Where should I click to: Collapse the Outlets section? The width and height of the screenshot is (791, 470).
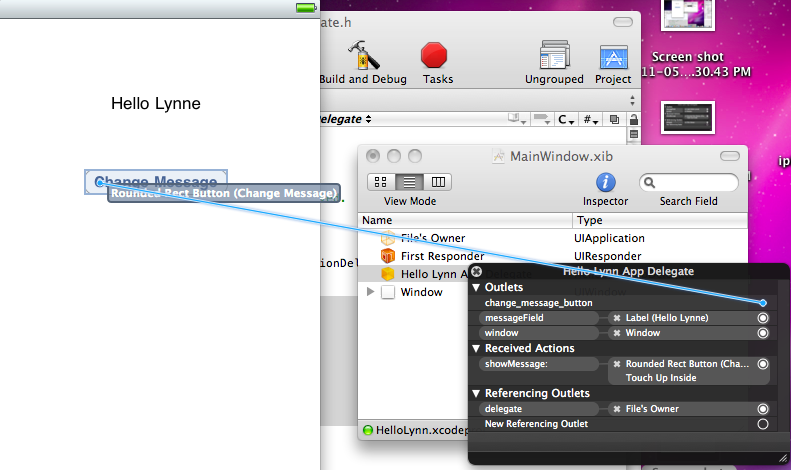click(477, 288)
